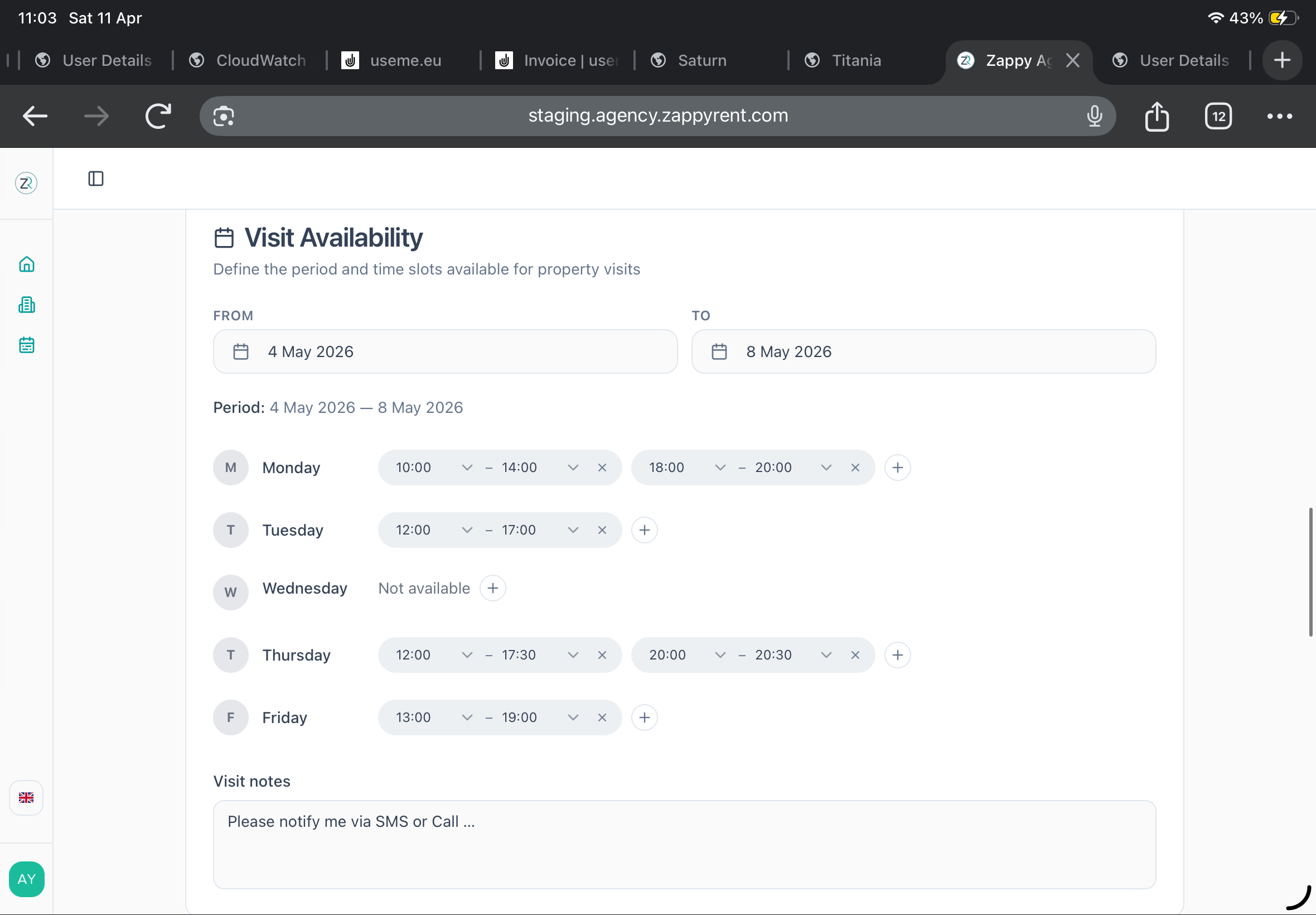Open the calendar icon in sidebar
The height and width of the screenshot is (915, 1316).
(26, 345)
